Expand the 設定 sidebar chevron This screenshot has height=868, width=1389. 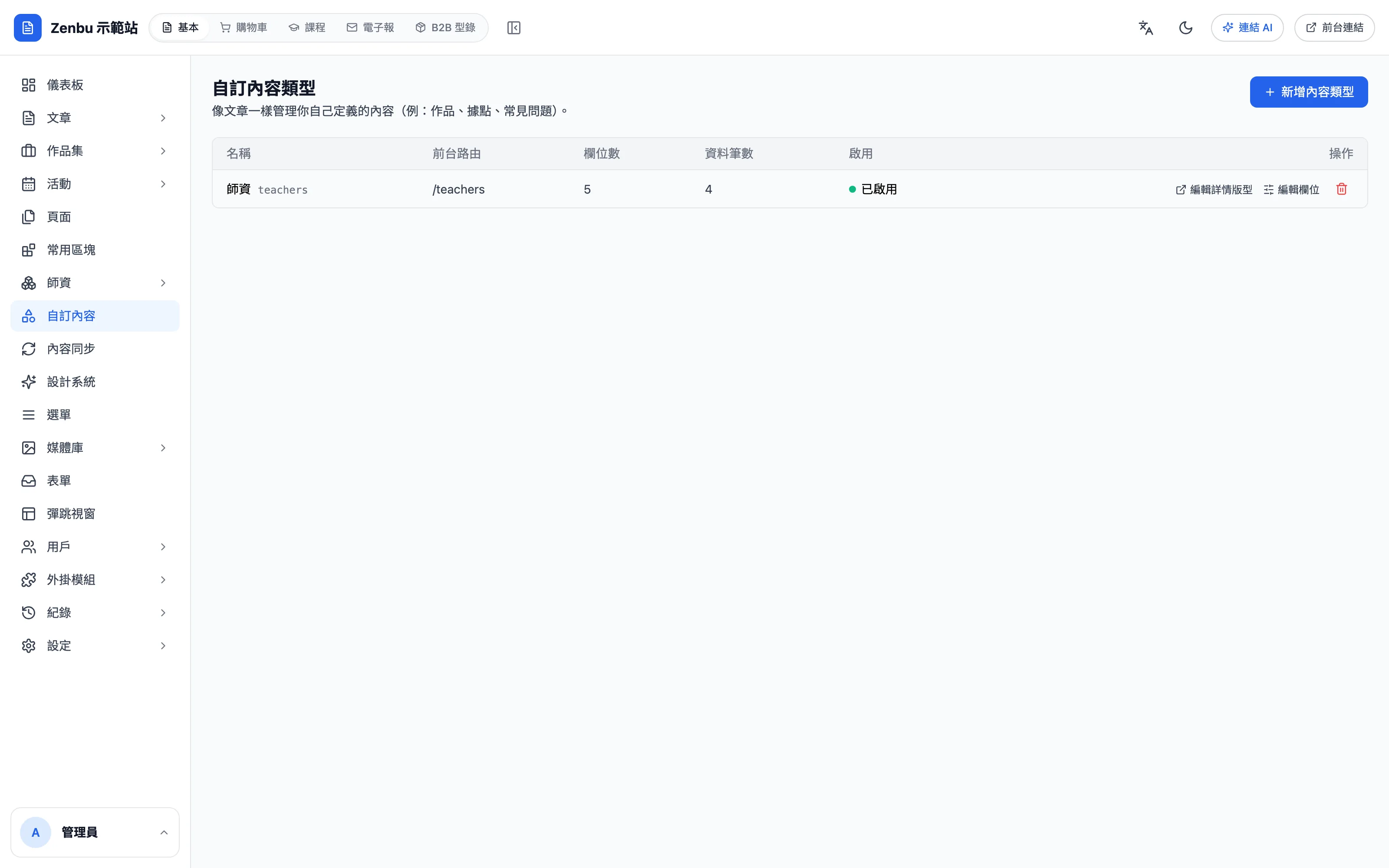(x=163, y=646)
